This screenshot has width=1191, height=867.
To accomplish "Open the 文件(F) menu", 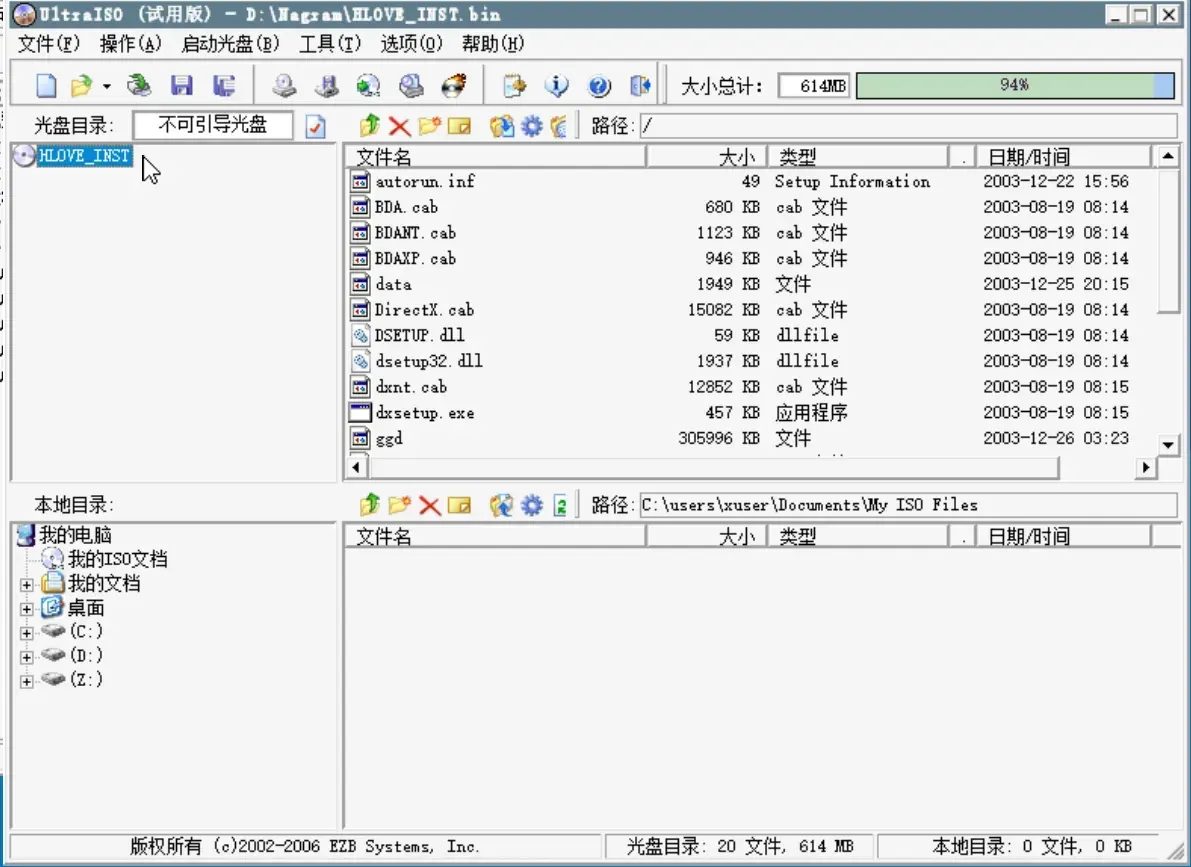I will click(49, 43).
